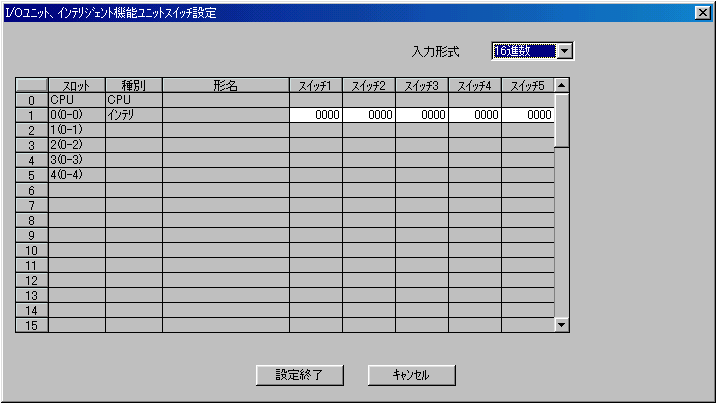
Task: Select the スイッチ2 value cell in row 1
Action: (x=369, y=115)
